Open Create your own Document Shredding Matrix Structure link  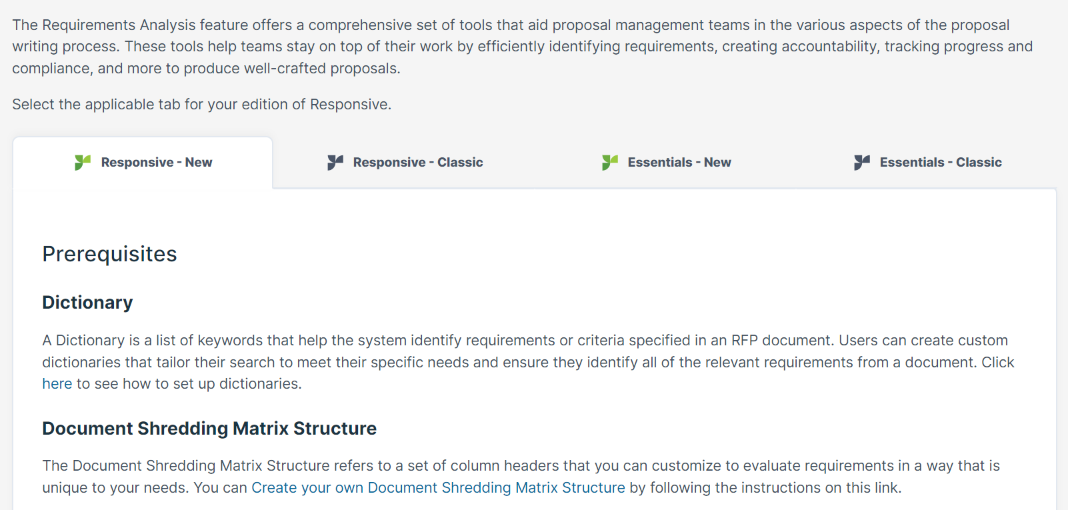coord(438,488)
